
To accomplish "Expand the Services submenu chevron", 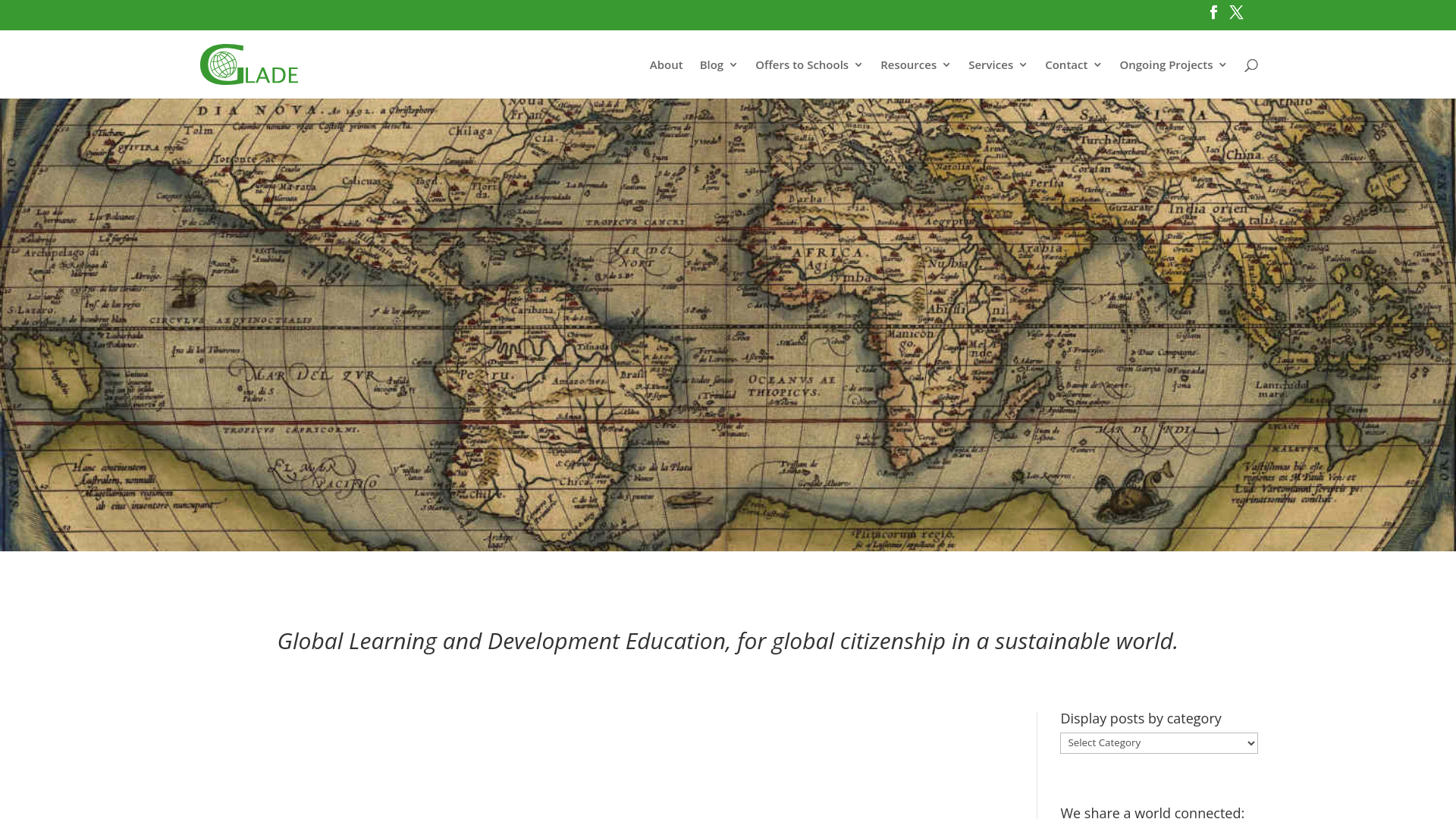I will 1023,65.
